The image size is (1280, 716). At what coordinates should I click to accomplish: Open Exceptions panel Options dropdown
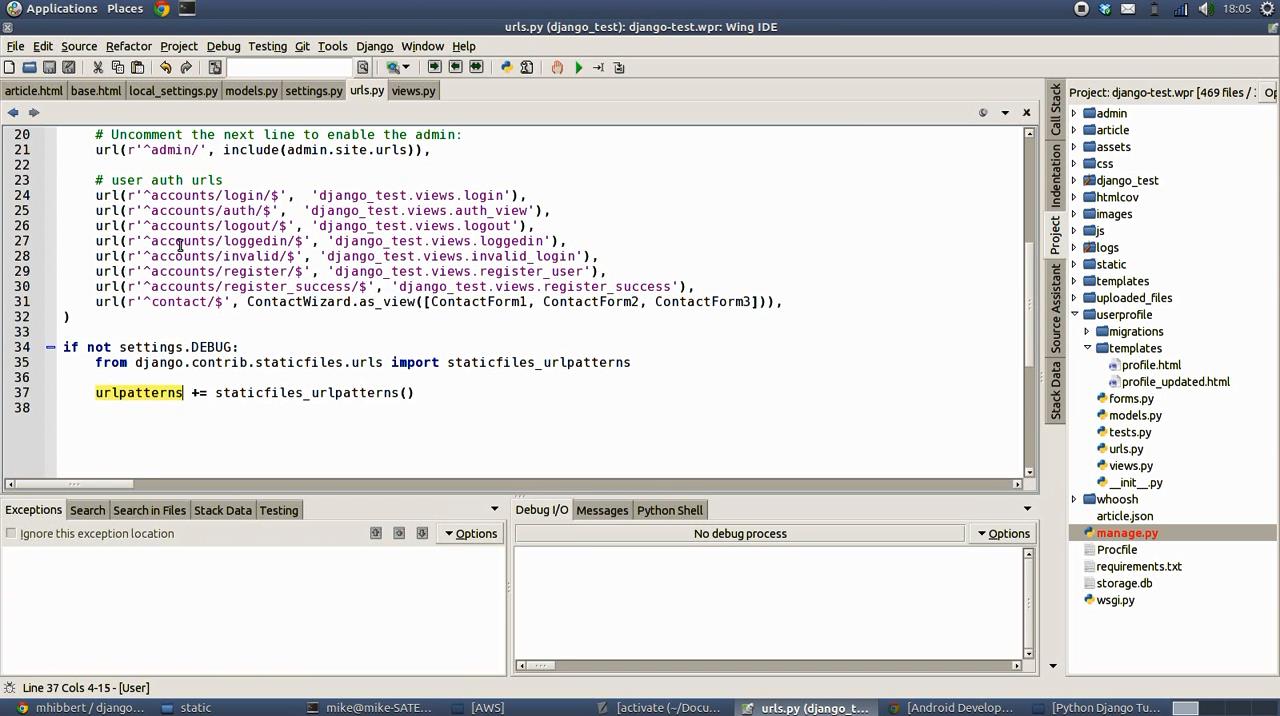pos(471,534)
